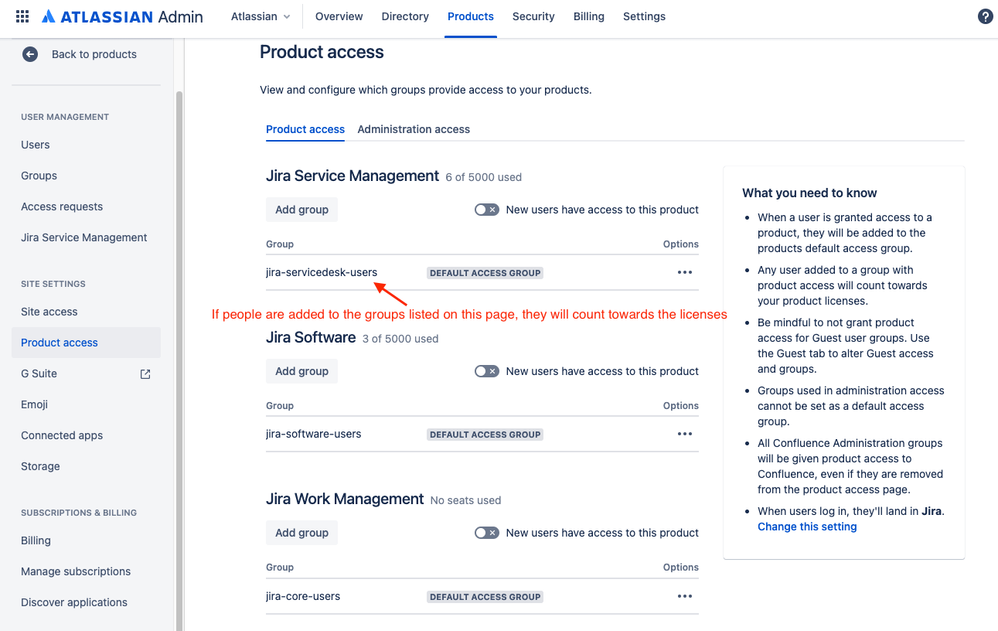The height and width of the screenshot is (631, 998).
Task: Click the Back to products arrow icon
Action: 30,54
